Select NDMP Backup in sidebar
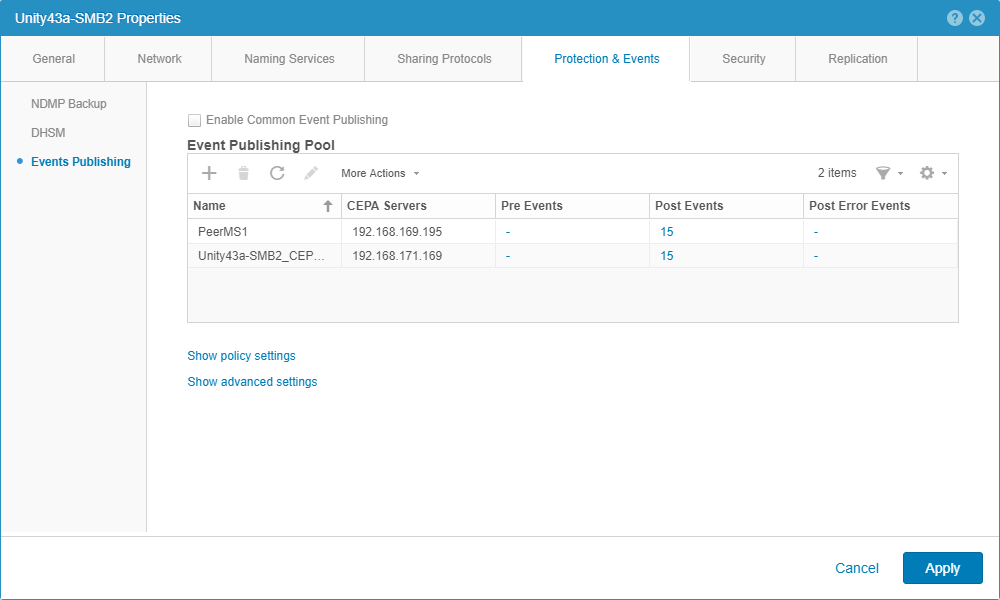 tap(68, 104)
